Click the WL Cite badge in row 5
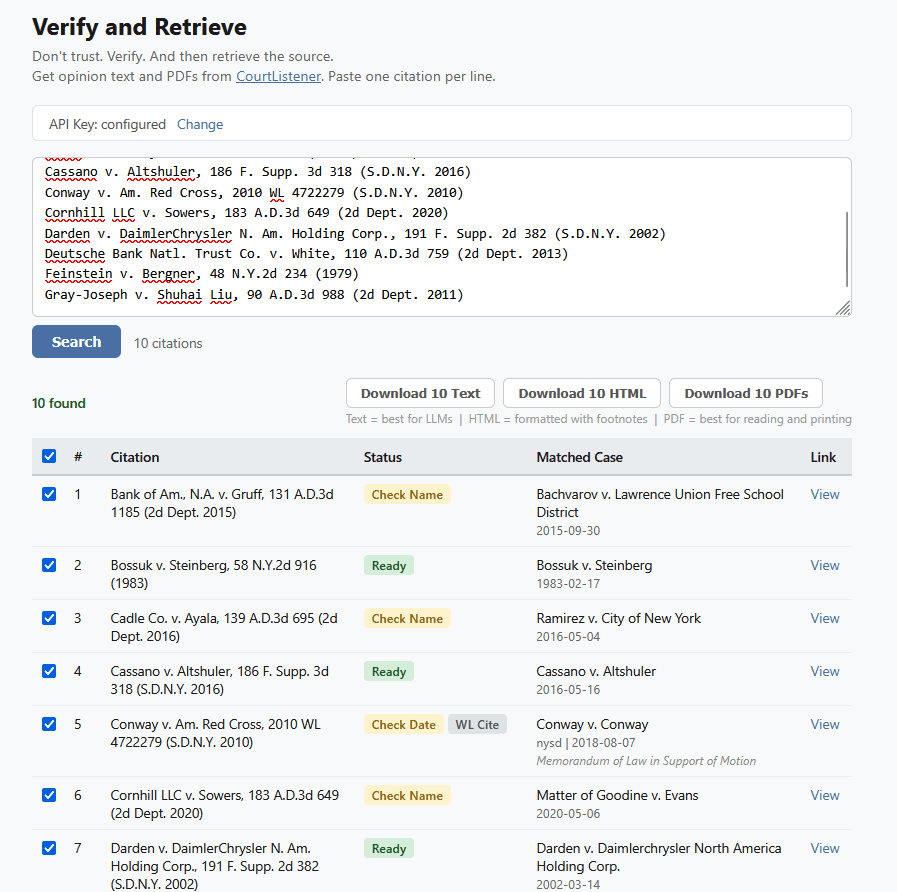 pyautogui.click(x=477, y=724)
